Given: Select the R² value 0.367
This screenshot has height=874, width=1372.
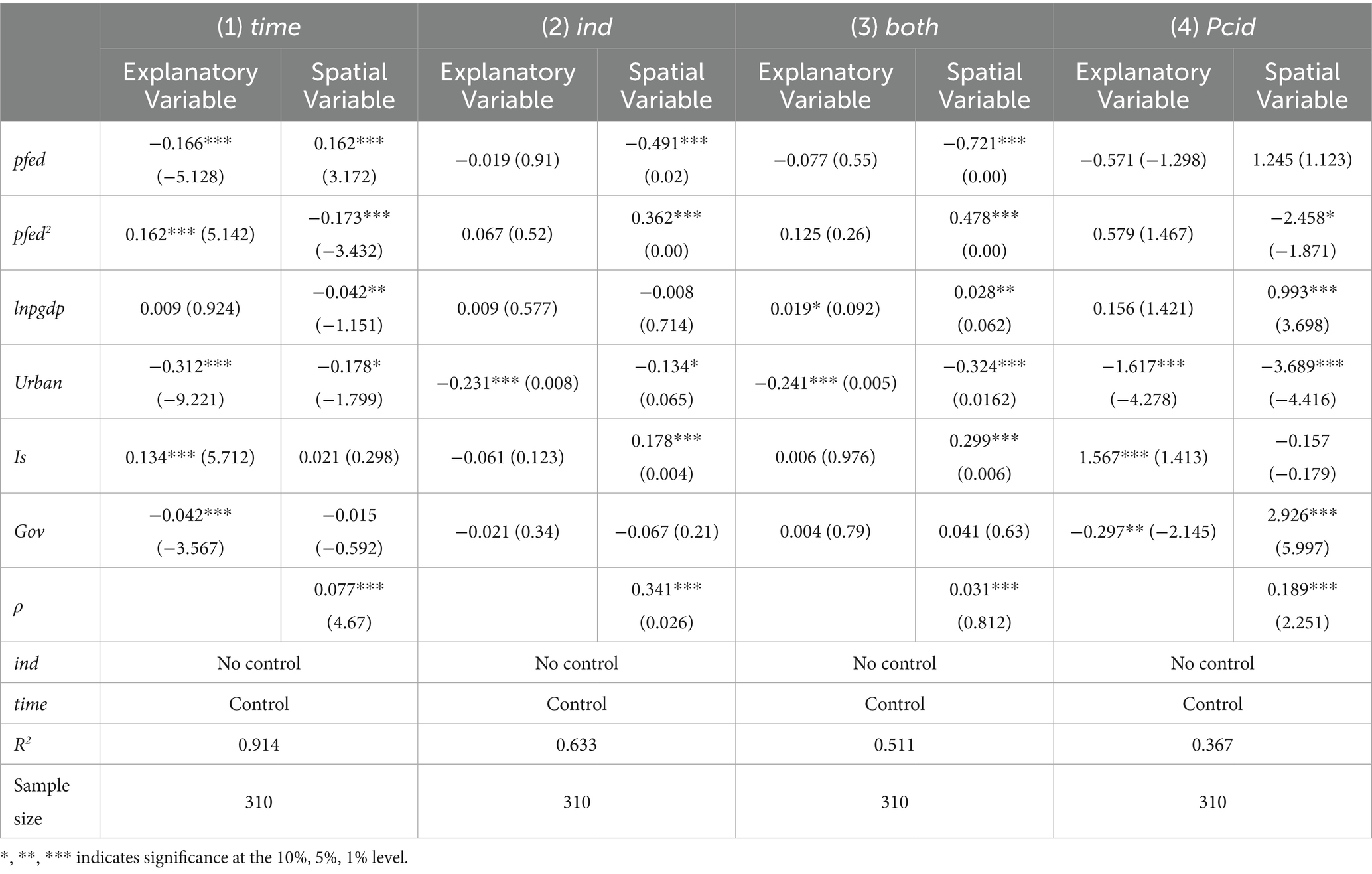Looking at the screenshot, I should 1212,745.
